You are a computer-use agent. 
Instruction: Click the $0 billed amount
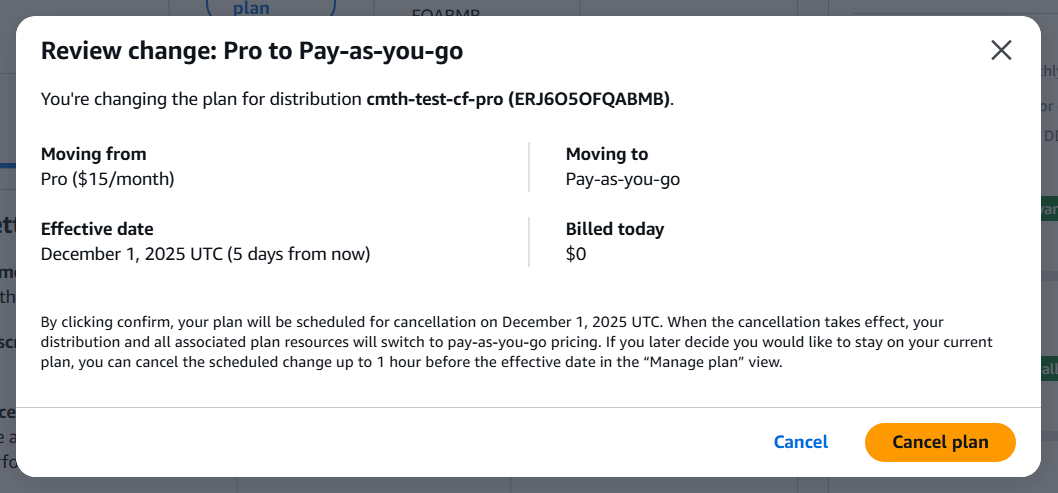[576, 254]
